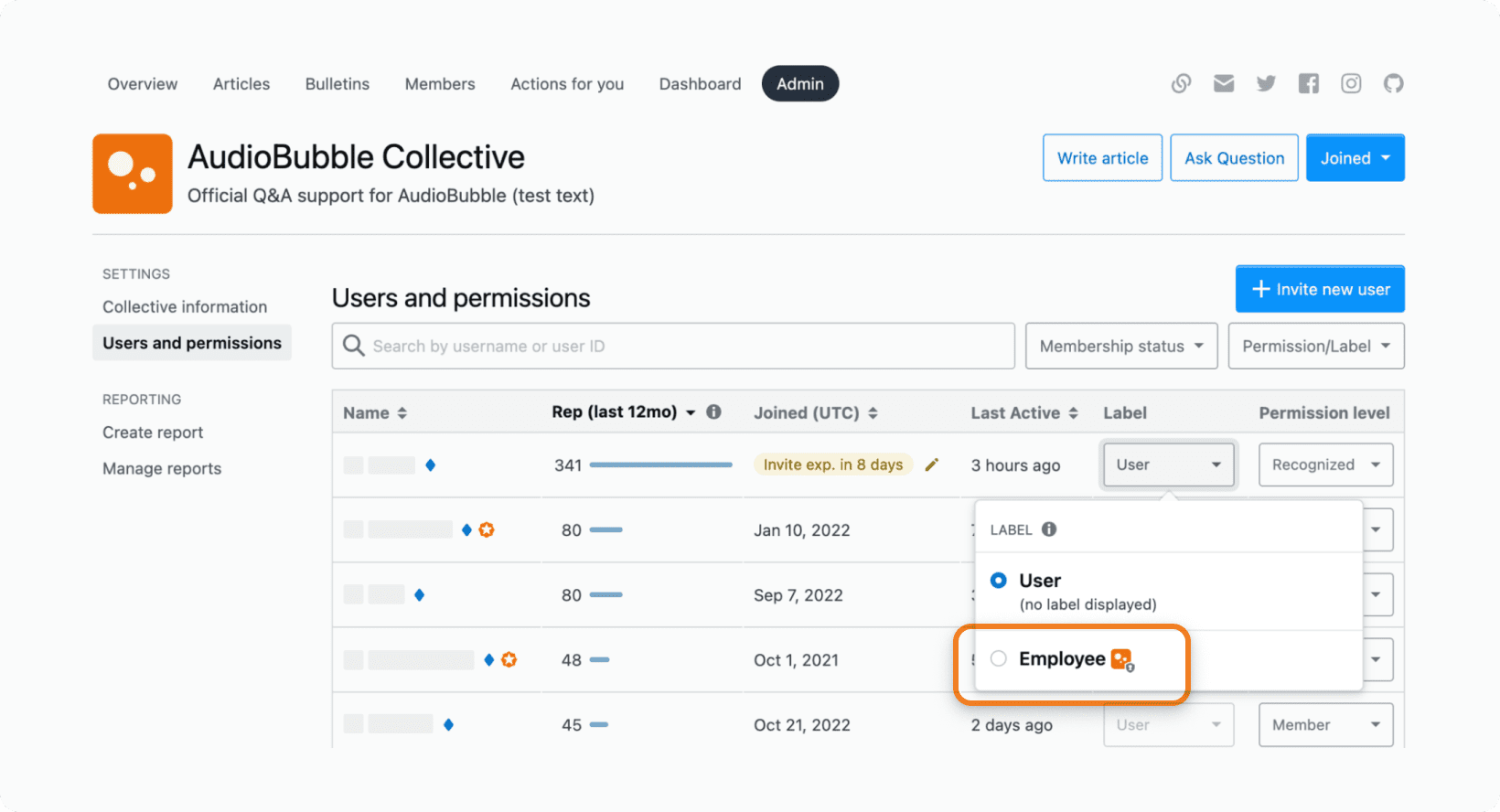This screenshot has width=1500, height=812.
Task: Open Actions for you tab
Action: point(567,84)
